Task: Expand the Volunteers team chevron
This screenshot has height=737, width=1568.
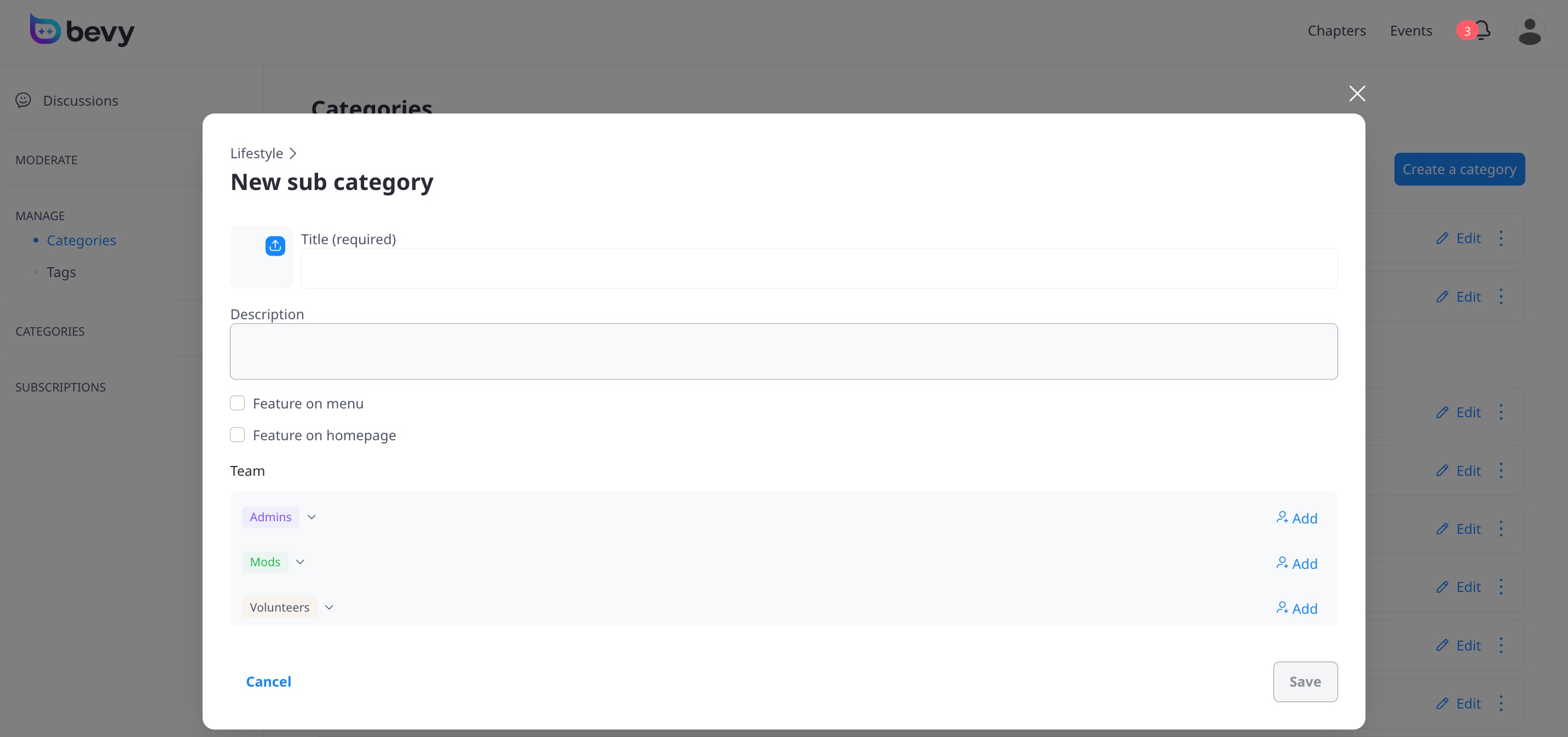Action: pyautogui.click(x=329, y=607)
